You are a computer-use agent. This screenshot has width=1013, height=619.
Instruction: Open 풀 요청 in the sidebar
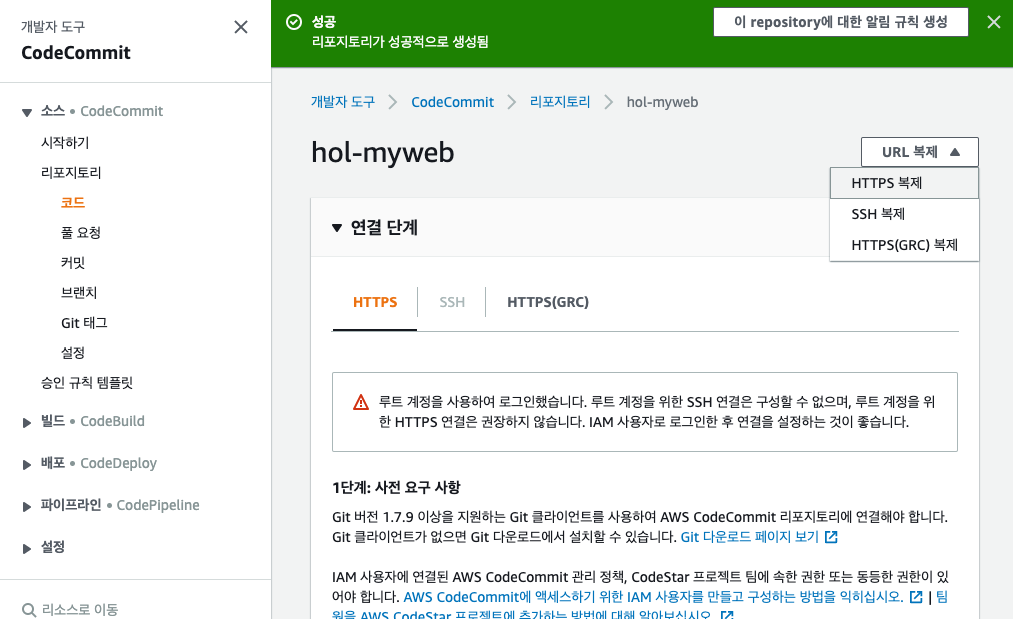tap(81, 233)
